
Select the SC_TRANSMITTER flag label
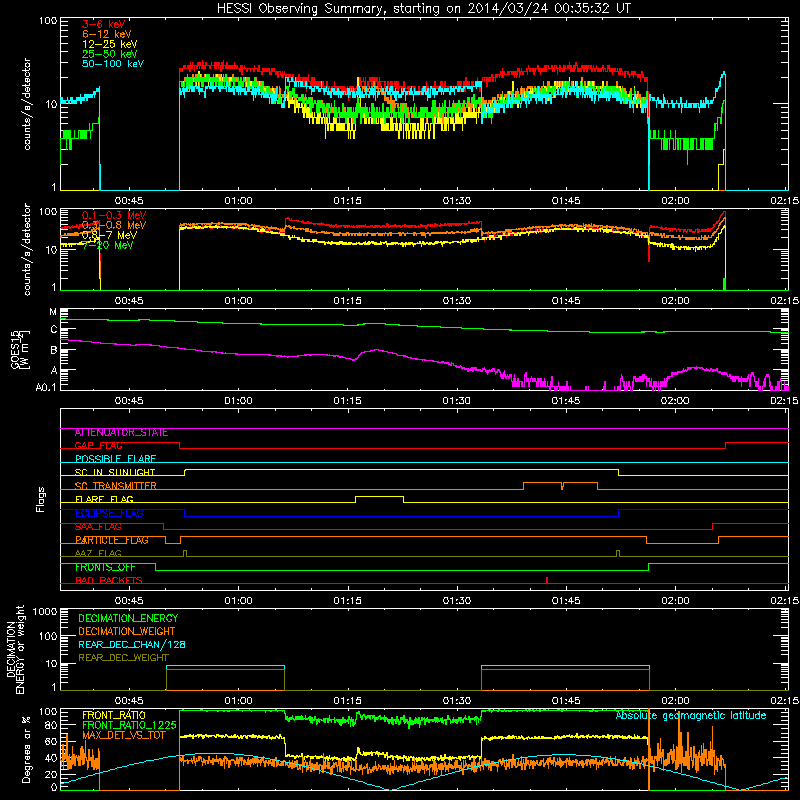(x=115, y=486)
